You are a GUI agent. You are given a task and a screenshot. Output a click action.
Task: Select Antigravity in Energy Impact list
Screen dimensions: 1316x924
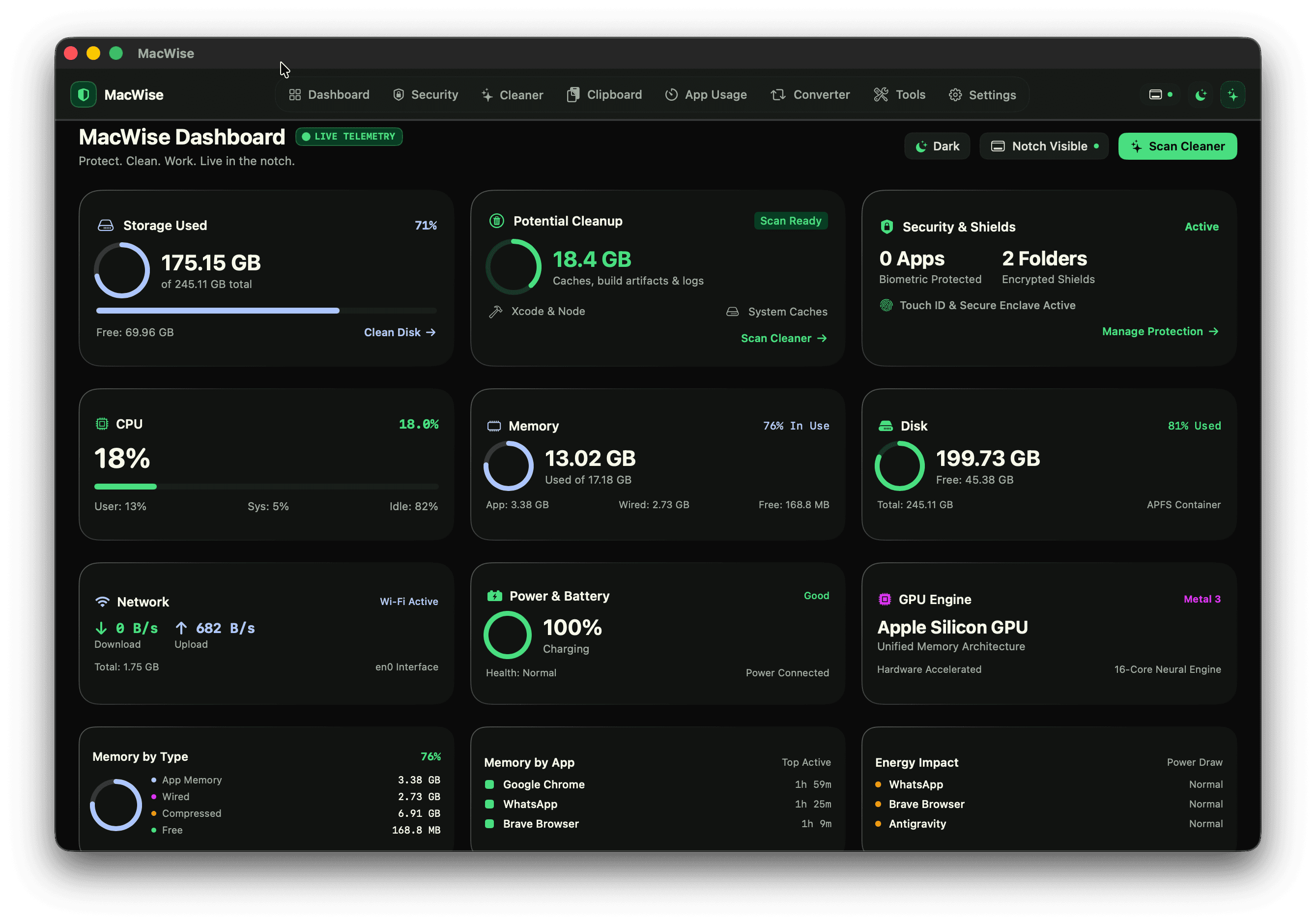[1048, 823]
